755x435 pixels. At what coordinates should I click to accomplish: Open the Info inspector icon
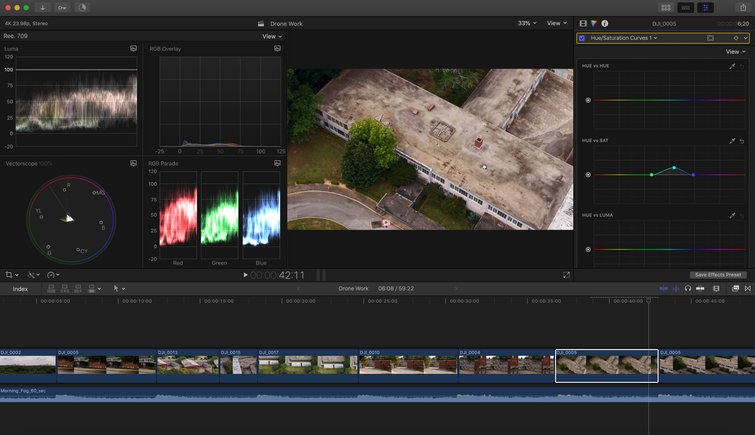605,22
